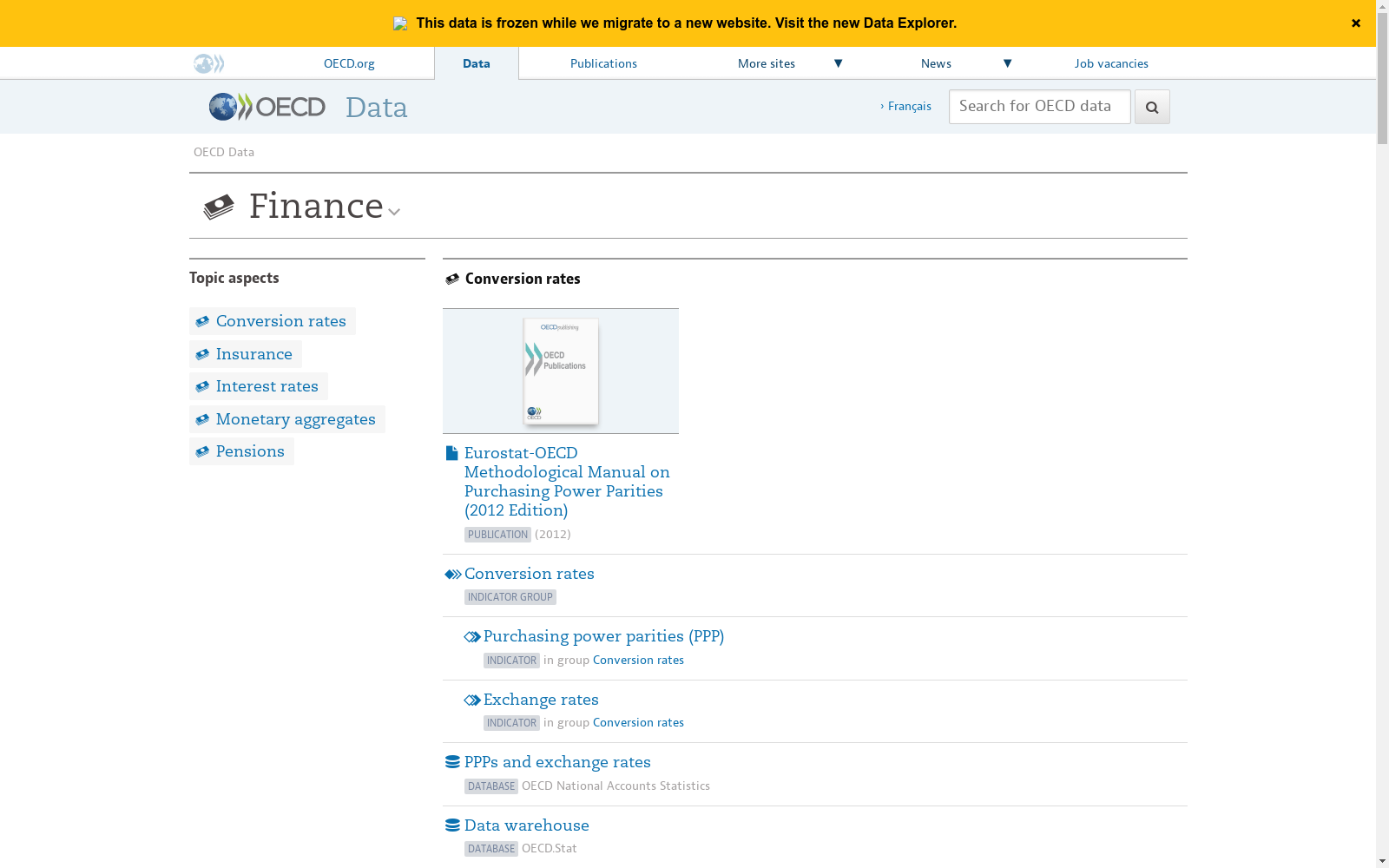This screenshot has height=868, width=1389.
Task: Click the indicator icon beside Purchasing power parities
Action: tap(472, 637)
